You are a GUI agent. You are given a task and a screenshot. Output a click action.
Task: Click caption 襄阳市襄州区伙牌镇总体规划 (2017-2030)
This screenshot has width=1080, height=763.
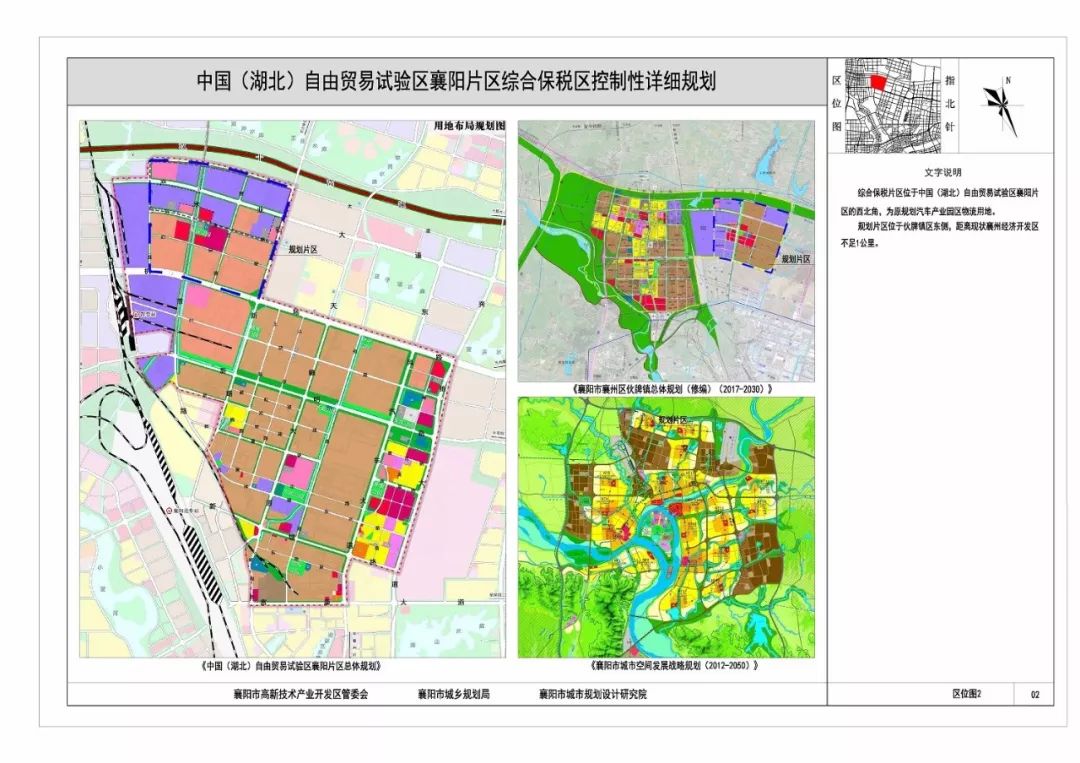(x=666, y=388)
